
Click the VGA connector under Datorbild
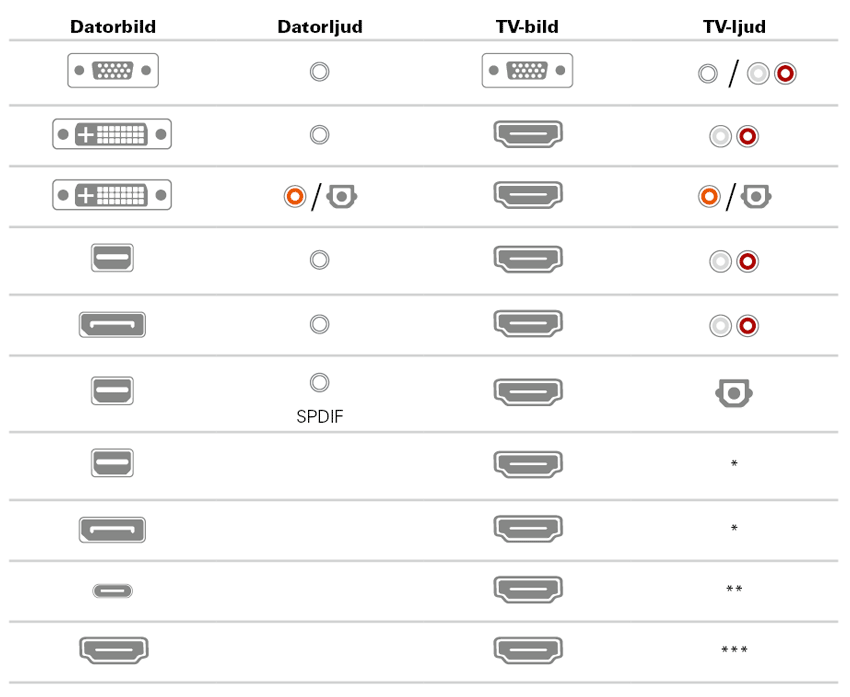click(x=113, y=71)
